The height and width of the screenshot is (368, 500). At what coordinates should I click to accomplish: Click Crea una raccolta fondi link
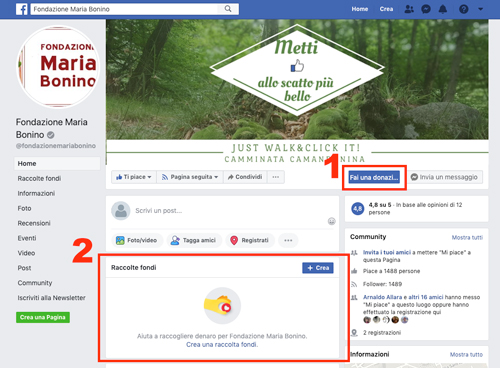pyautogui.click(x=222, y=344)
